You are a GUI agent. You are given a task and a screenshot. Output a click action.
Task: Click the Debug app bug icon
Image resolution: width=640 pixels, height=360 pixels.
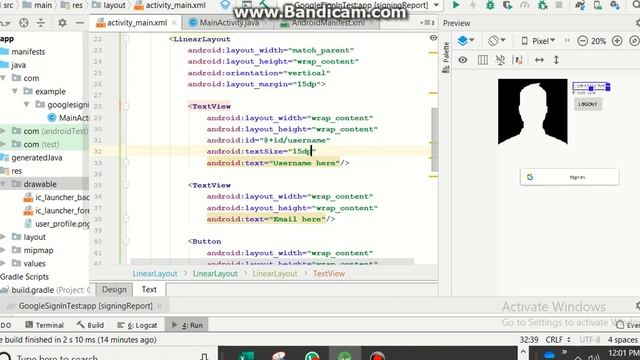click(x=490, y=5)
